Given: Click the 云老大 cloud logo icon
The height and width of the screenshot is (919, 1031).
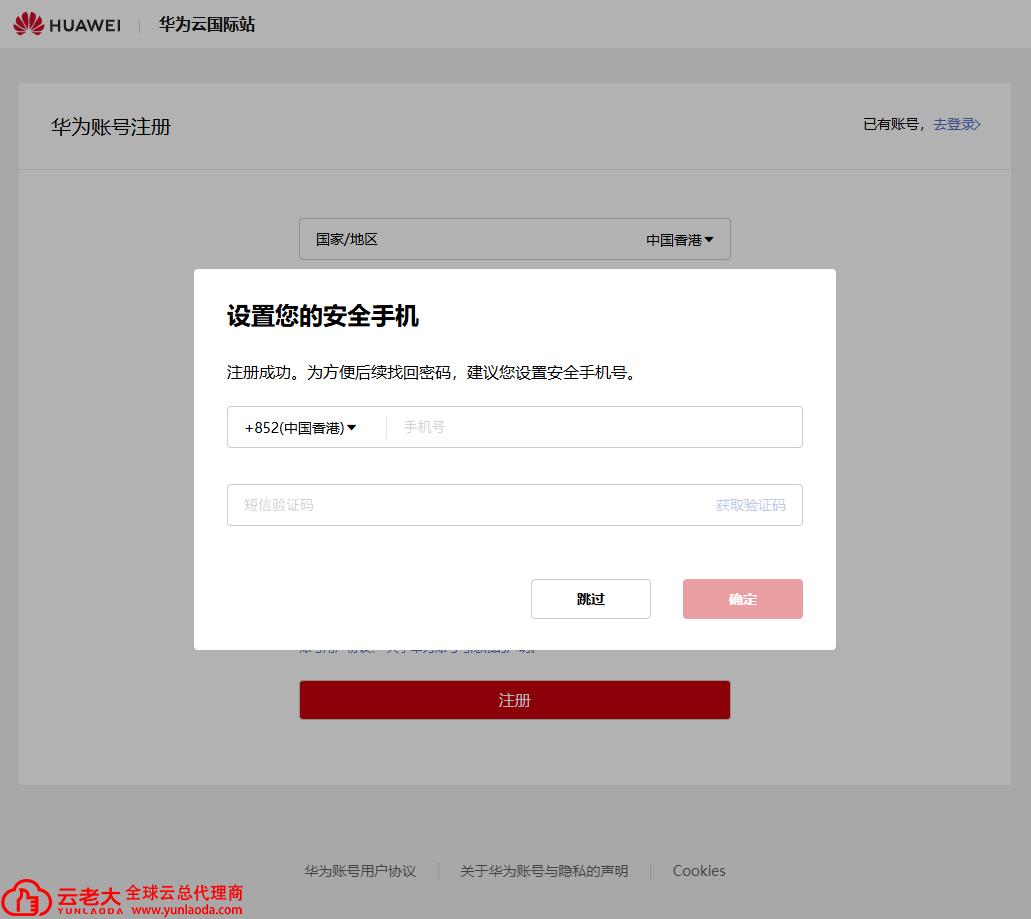Looking at the screenshot, I should 28,897.
